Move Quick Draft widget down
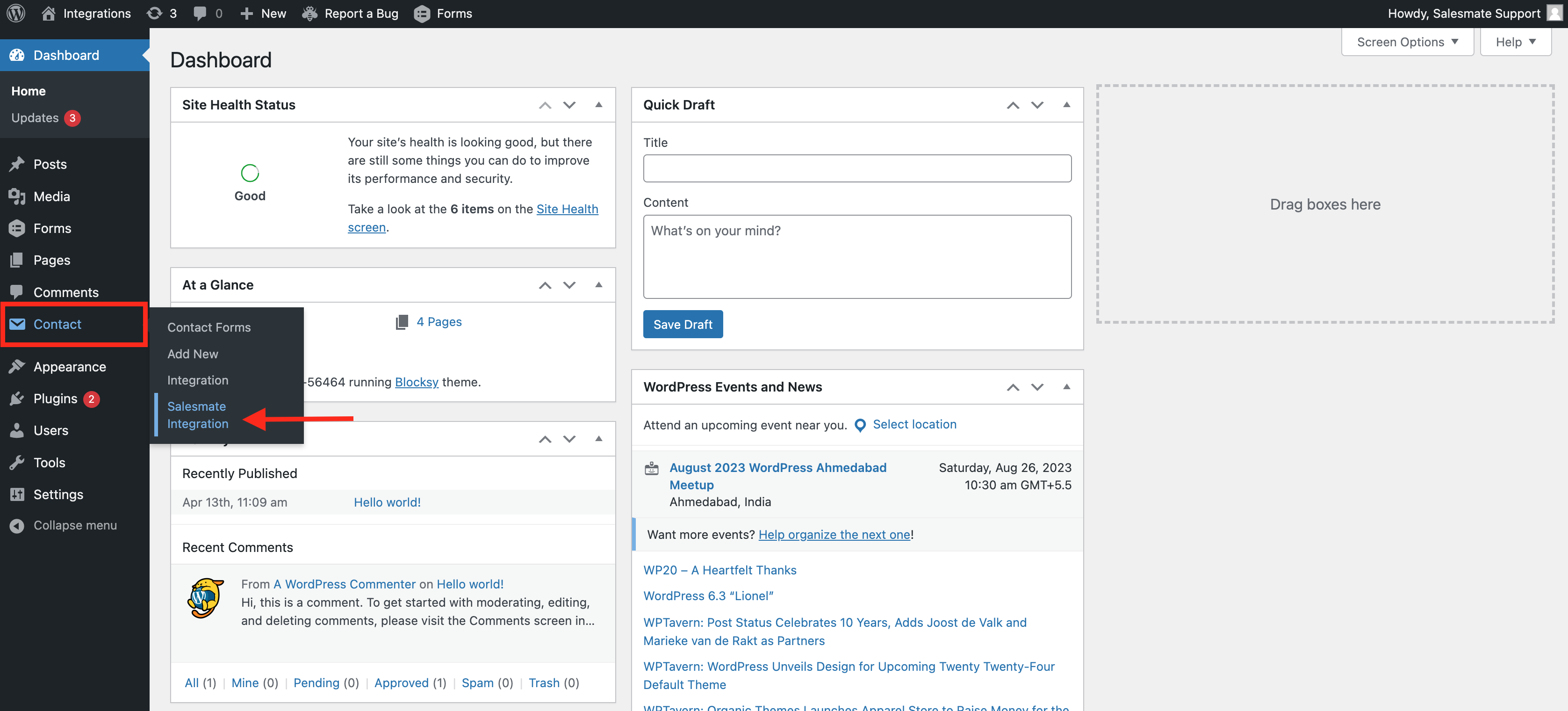Screen dimensions: 1568x711 click(x=1037, y=105)
